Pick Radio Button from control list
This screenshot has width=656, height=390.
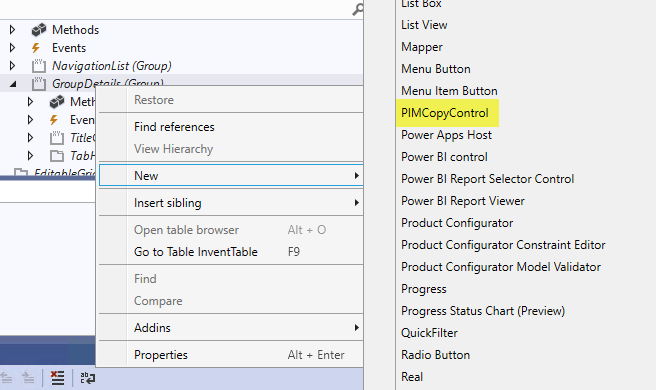(436, 355)
